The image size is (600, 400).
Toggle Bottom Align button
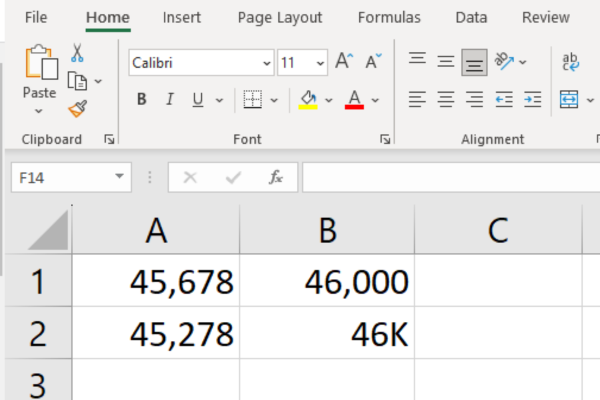(x=474, y=62)
